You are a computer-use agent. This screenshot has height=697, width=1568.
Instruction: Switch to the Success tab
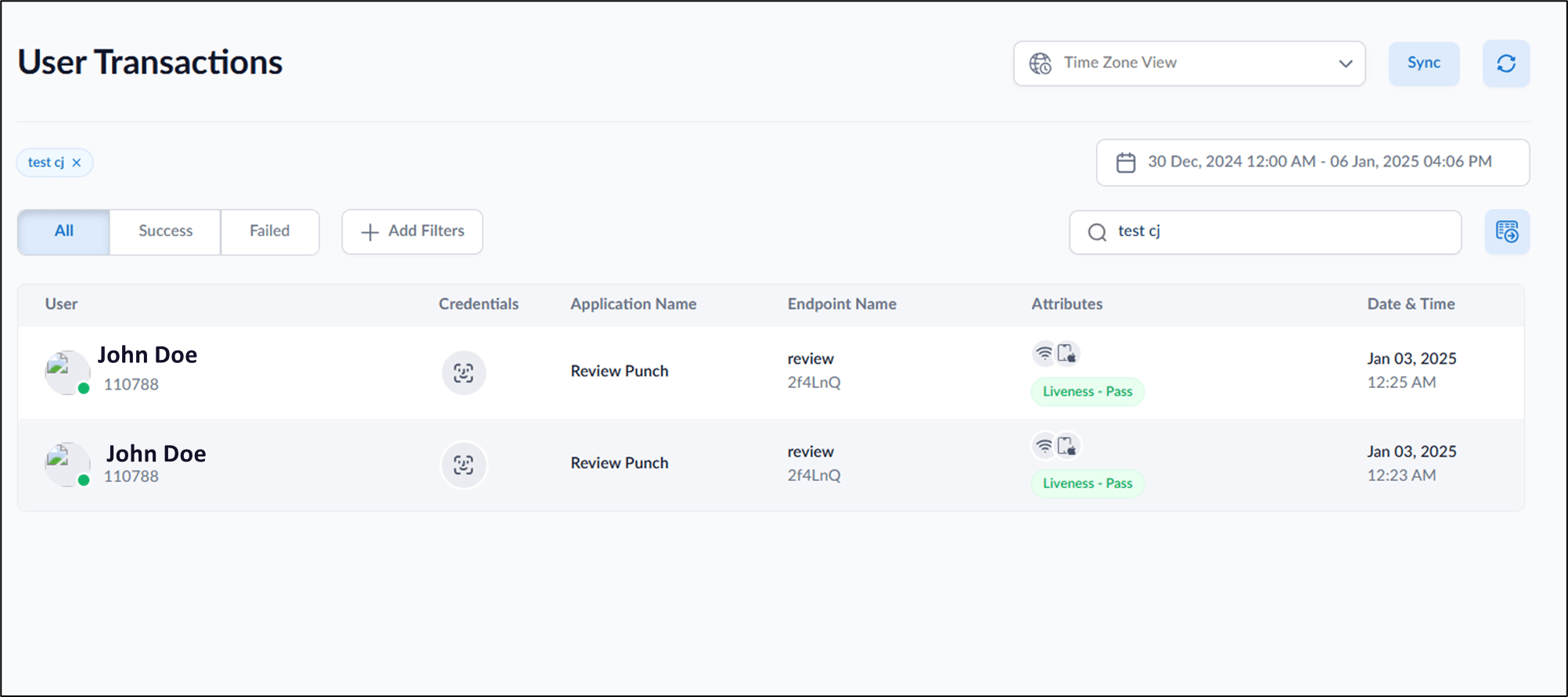pos(165,232)
